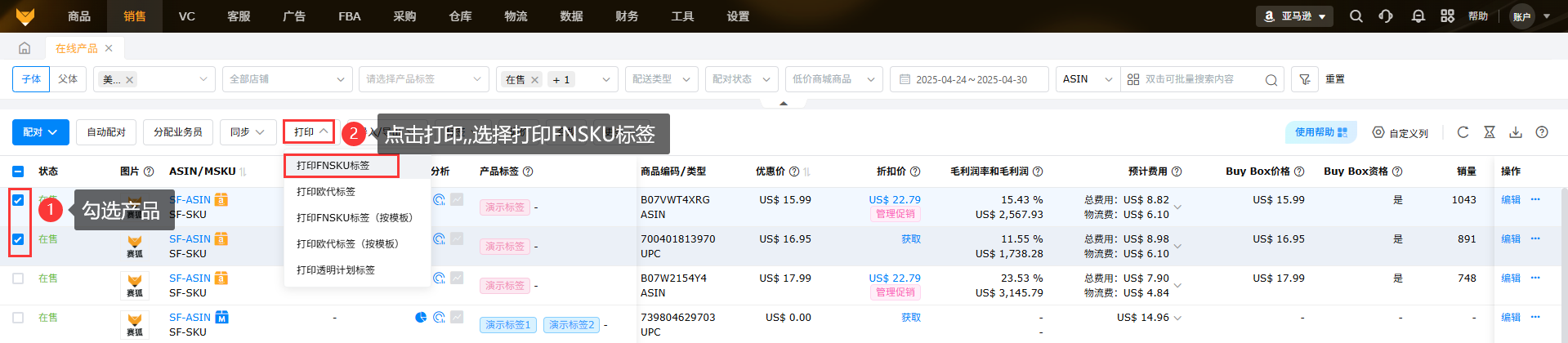
Task: Click the 自动配对 button
Action: tap(106, 132)
